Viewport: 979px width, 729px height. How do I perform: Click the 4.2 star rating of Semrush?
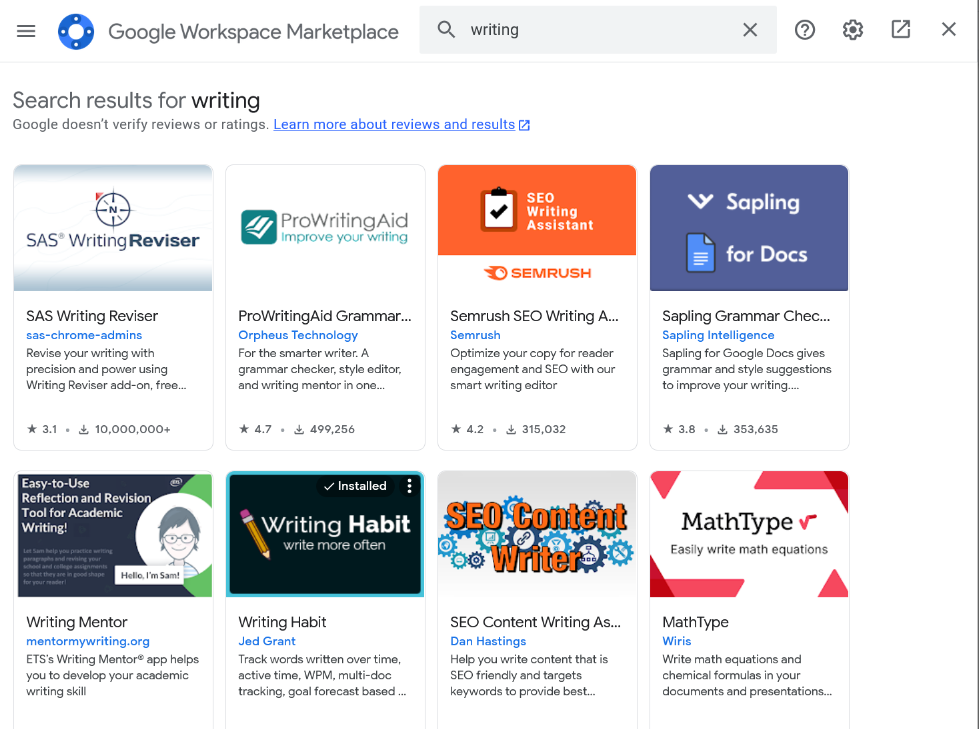point(467,429)
